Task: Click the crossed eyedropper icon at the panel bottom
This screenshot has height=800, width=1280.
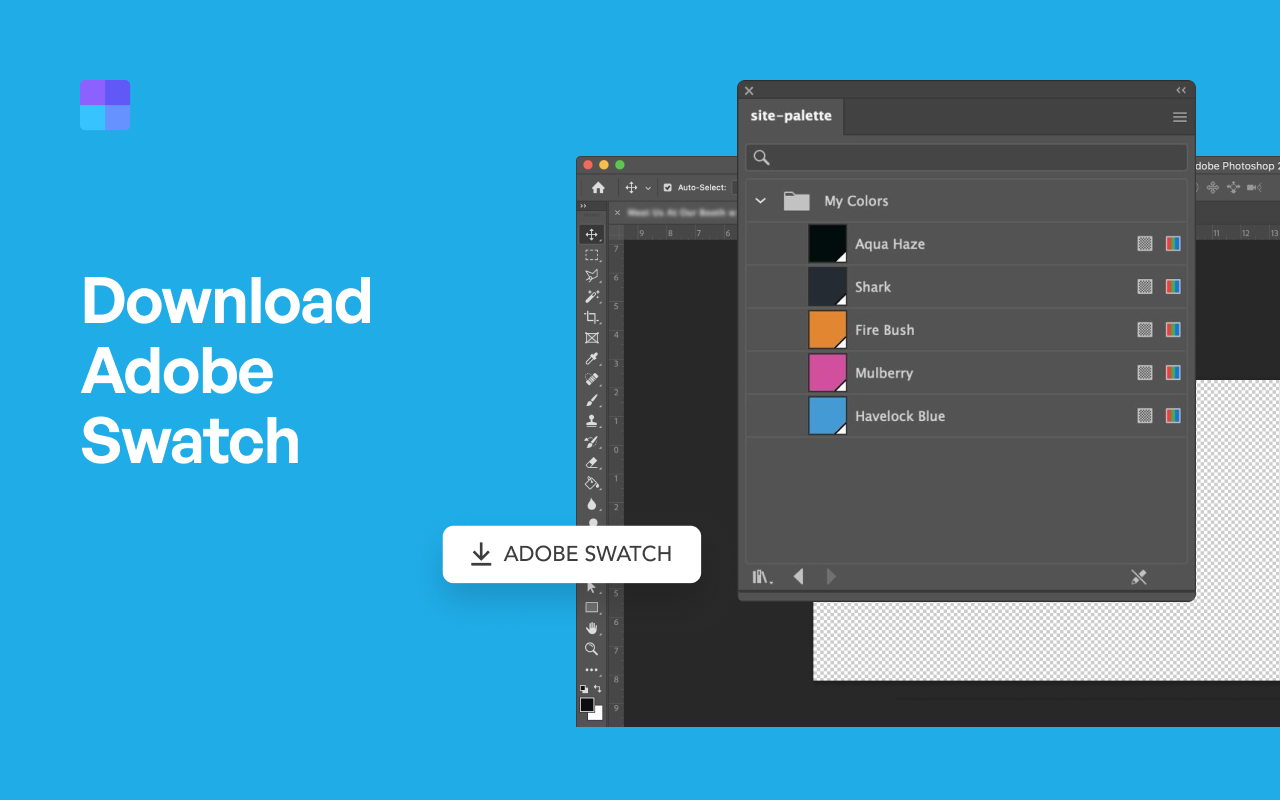Action: (x=1138, y=577)
